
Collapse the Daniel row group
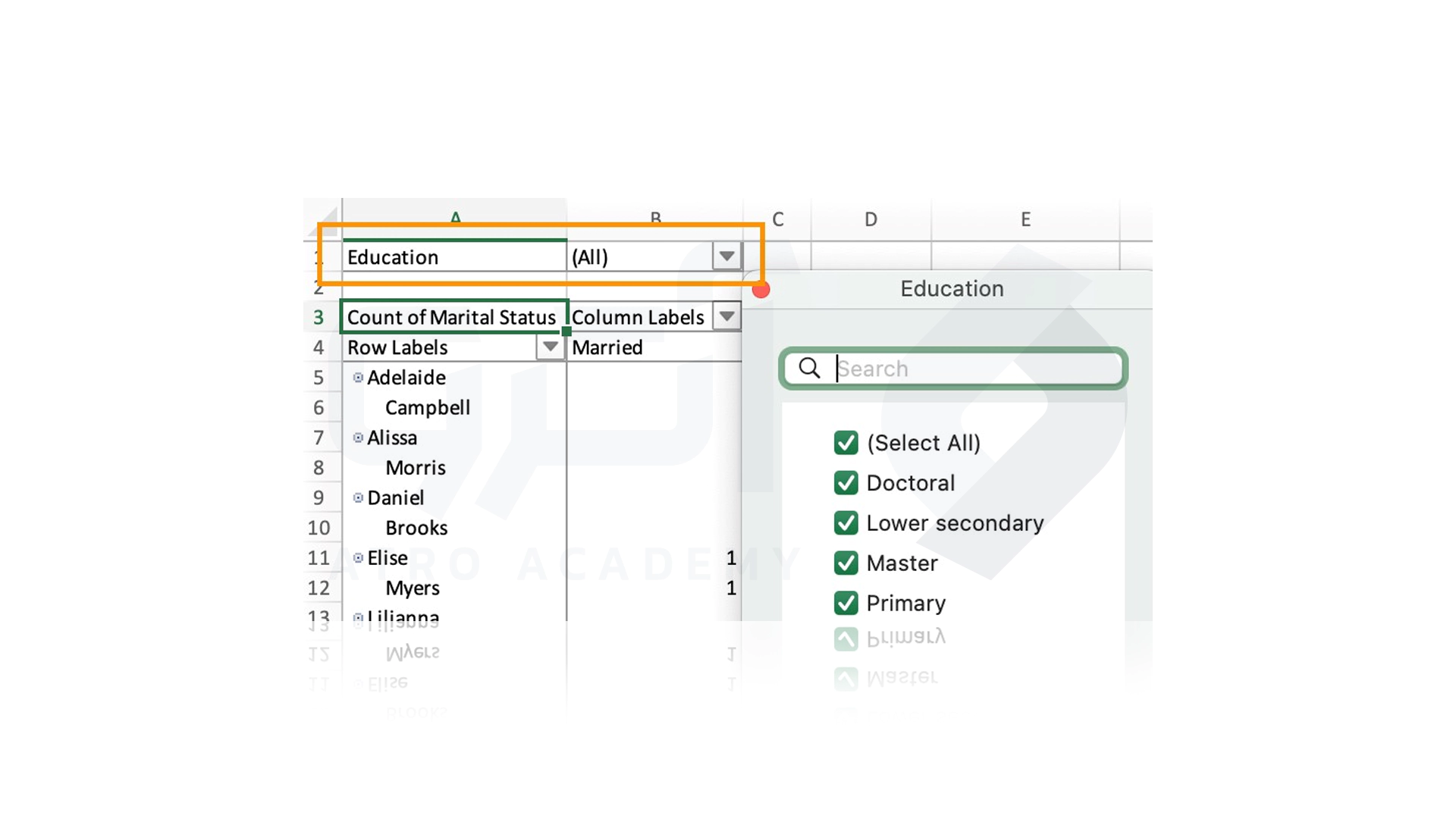pyautogui.click(x=358, y=497)
